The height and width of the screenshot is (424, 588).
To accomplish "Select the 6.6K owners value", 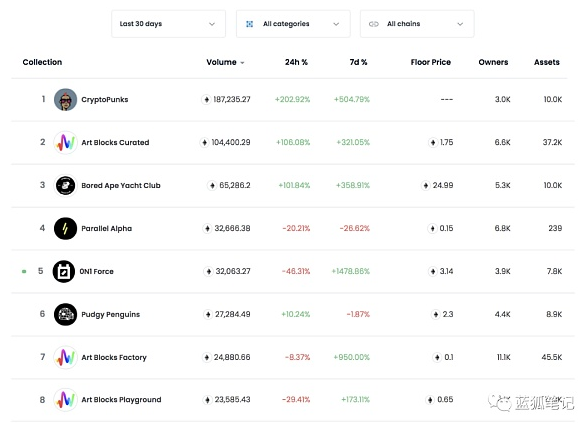I will pyautogui.click(x=502, y=142).
